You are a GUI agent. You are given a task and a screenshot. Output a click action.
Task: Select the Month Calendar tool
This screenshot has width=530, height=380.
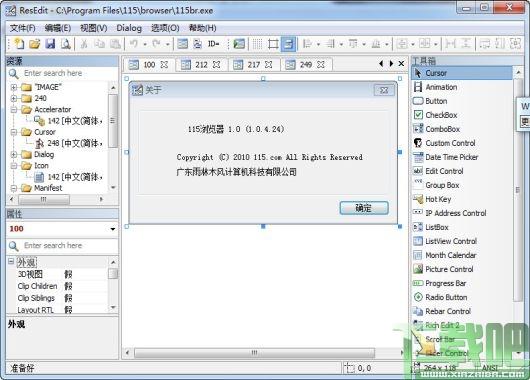coord(444,255)
